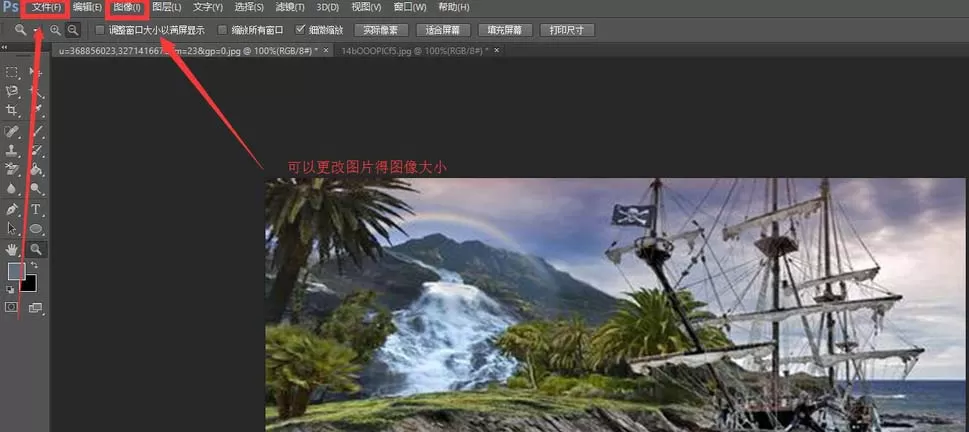The height and width of the screenshot is (432, 969).
Task: Open the 文件(F) menu
Action: click(x=46, y=7)
